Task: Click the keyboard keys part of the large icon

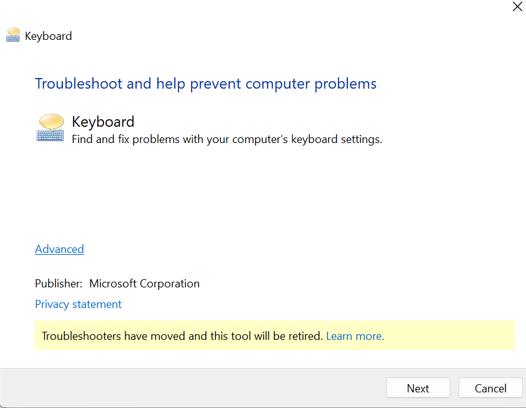Action: pos(50,136)
